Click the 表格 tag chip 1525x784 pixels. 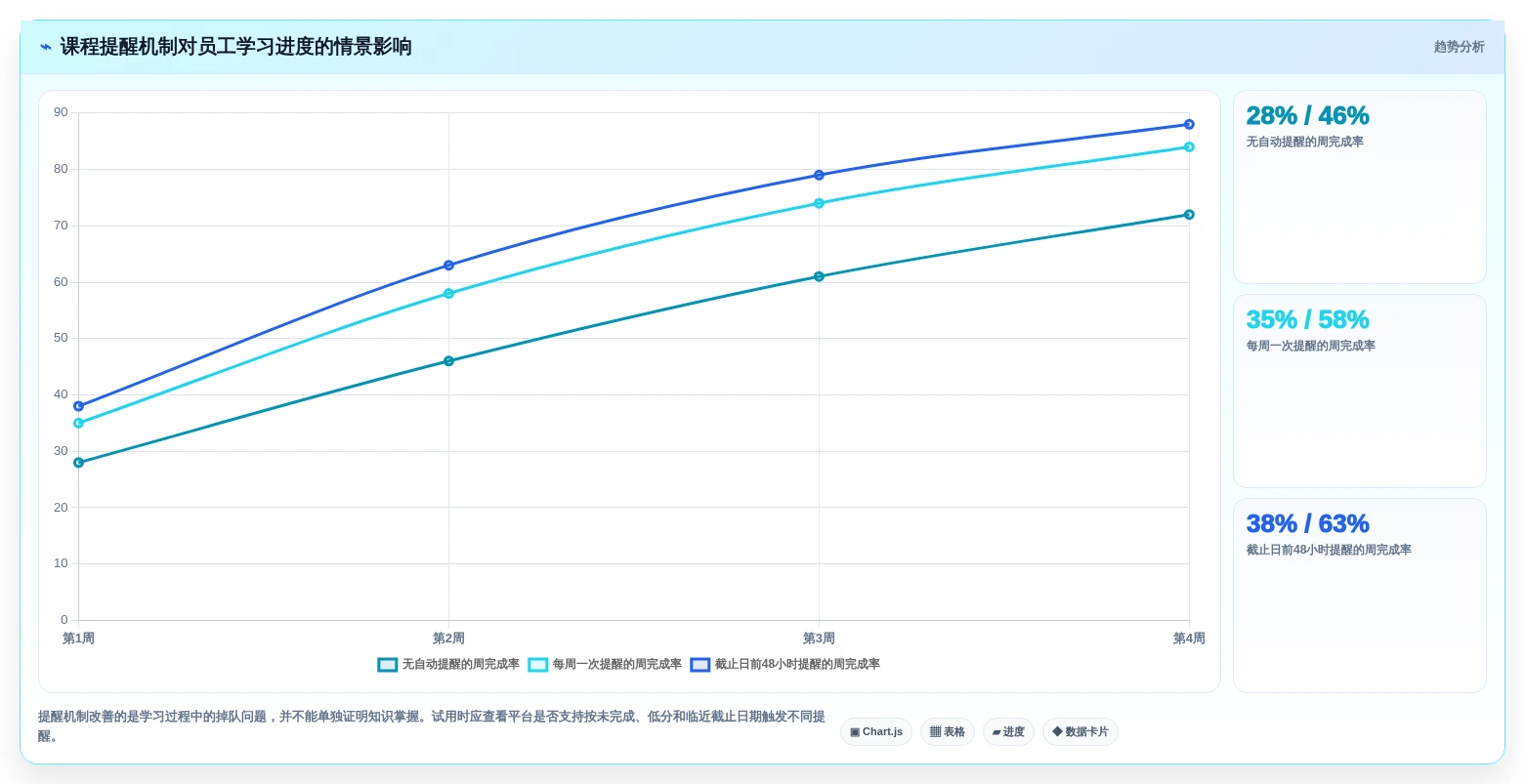coord(948,731)
